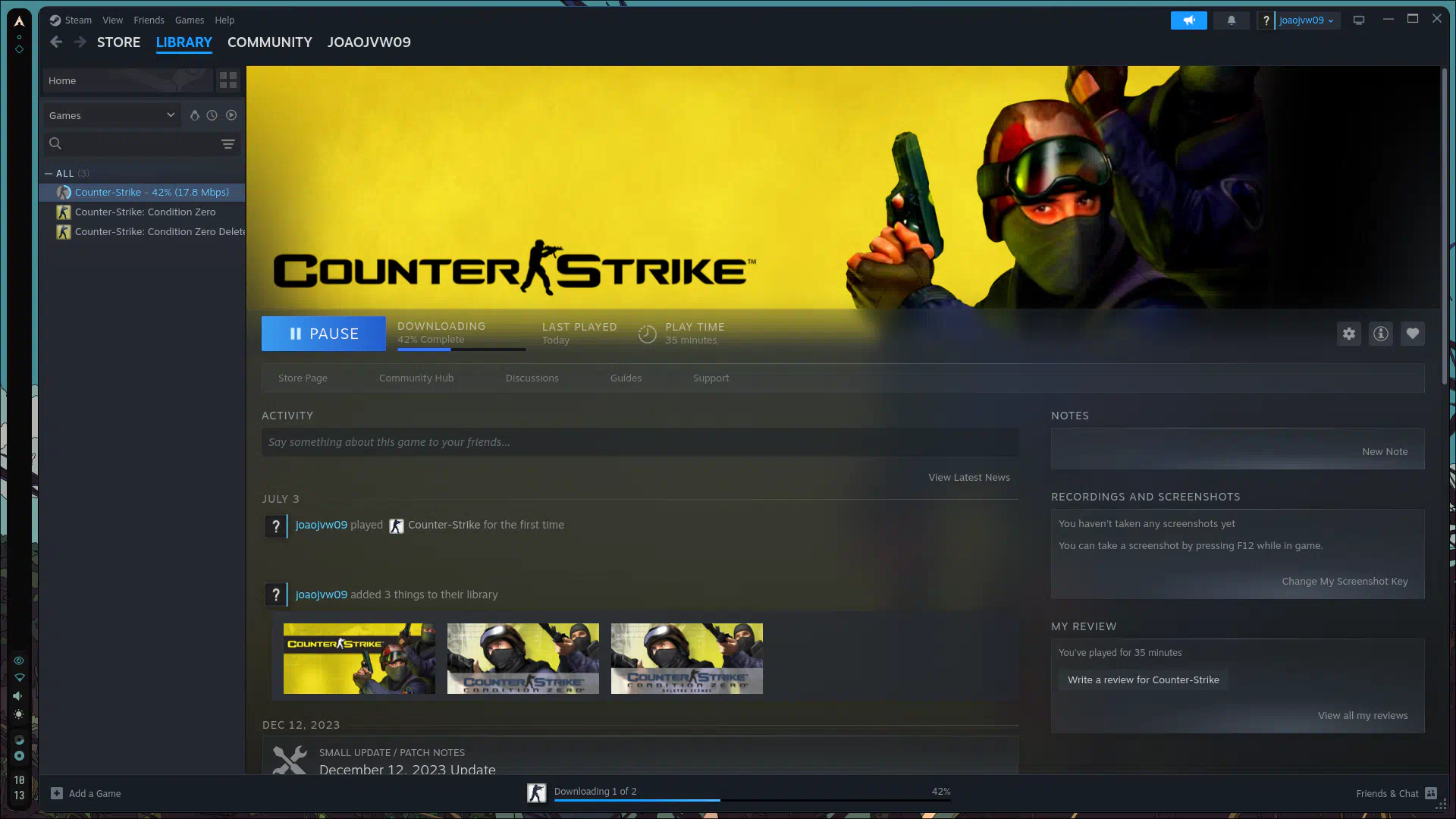The height and width of the screenshot is (819, 1456).
Task: Click bottom Downloading 1 of 2 progress bar
Action: pos(752,800)
